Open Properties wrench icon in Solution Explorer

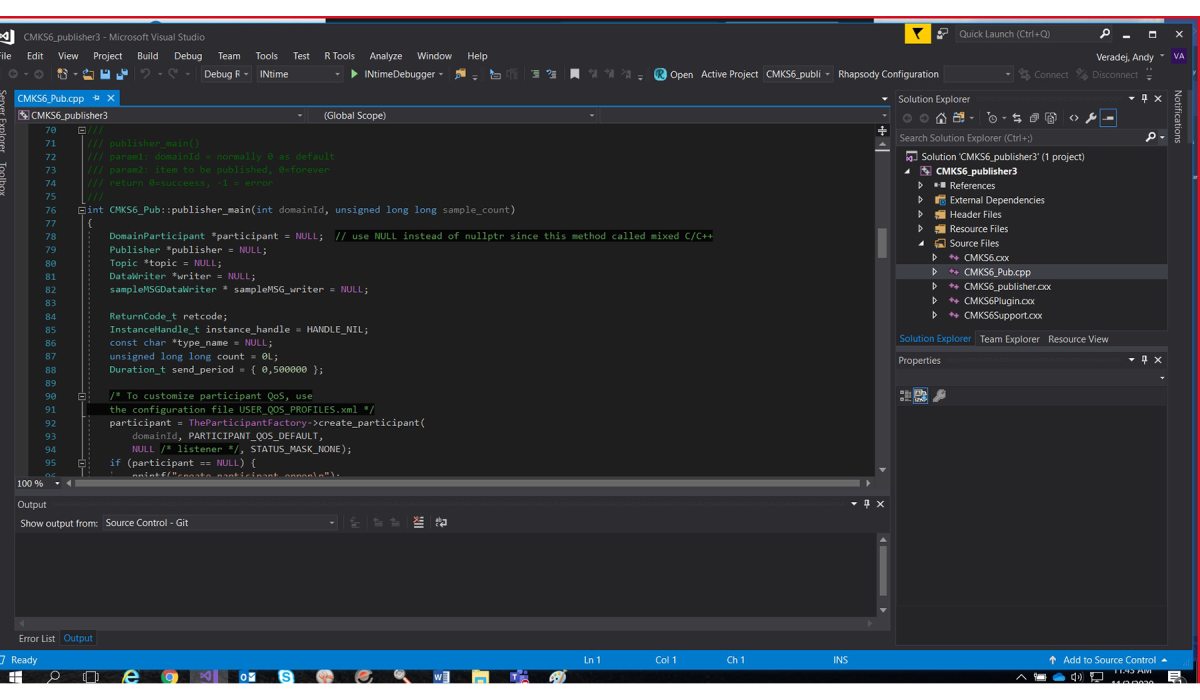click(1091, 118)
